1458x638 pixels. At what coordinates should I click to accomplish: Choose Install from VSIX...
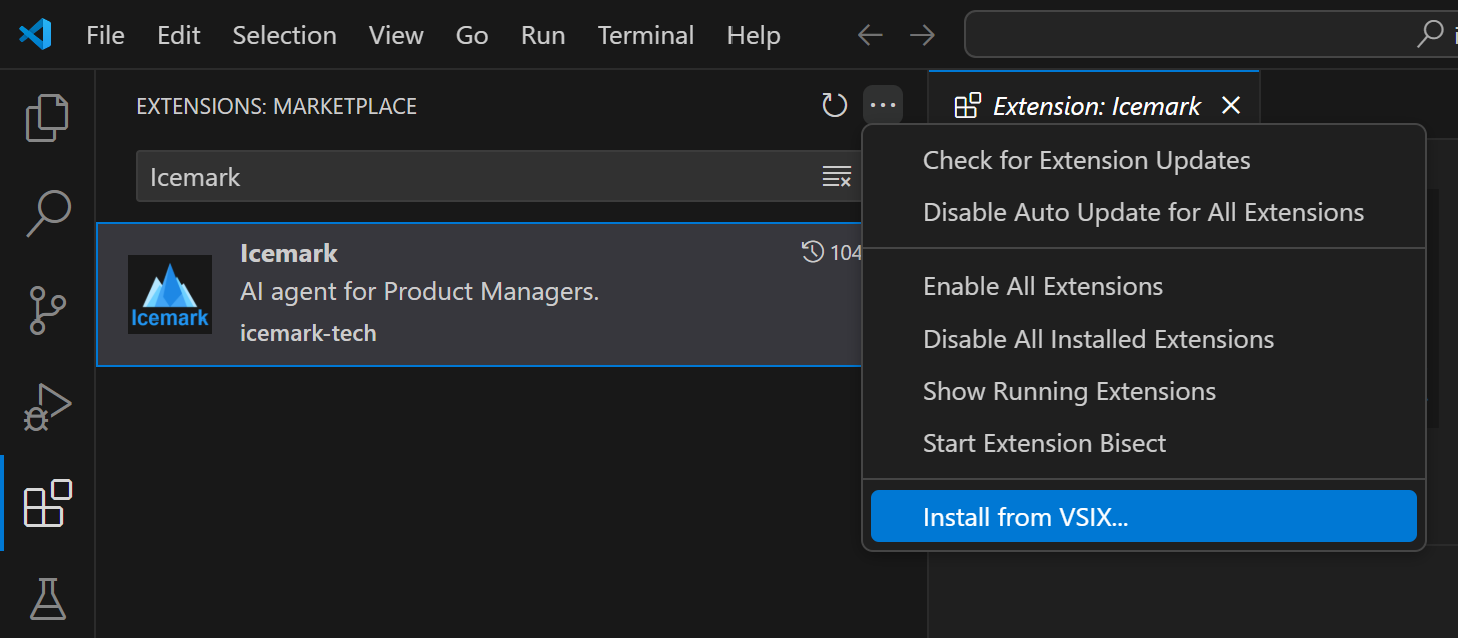pyautogui.click(x=1144, y=516)
